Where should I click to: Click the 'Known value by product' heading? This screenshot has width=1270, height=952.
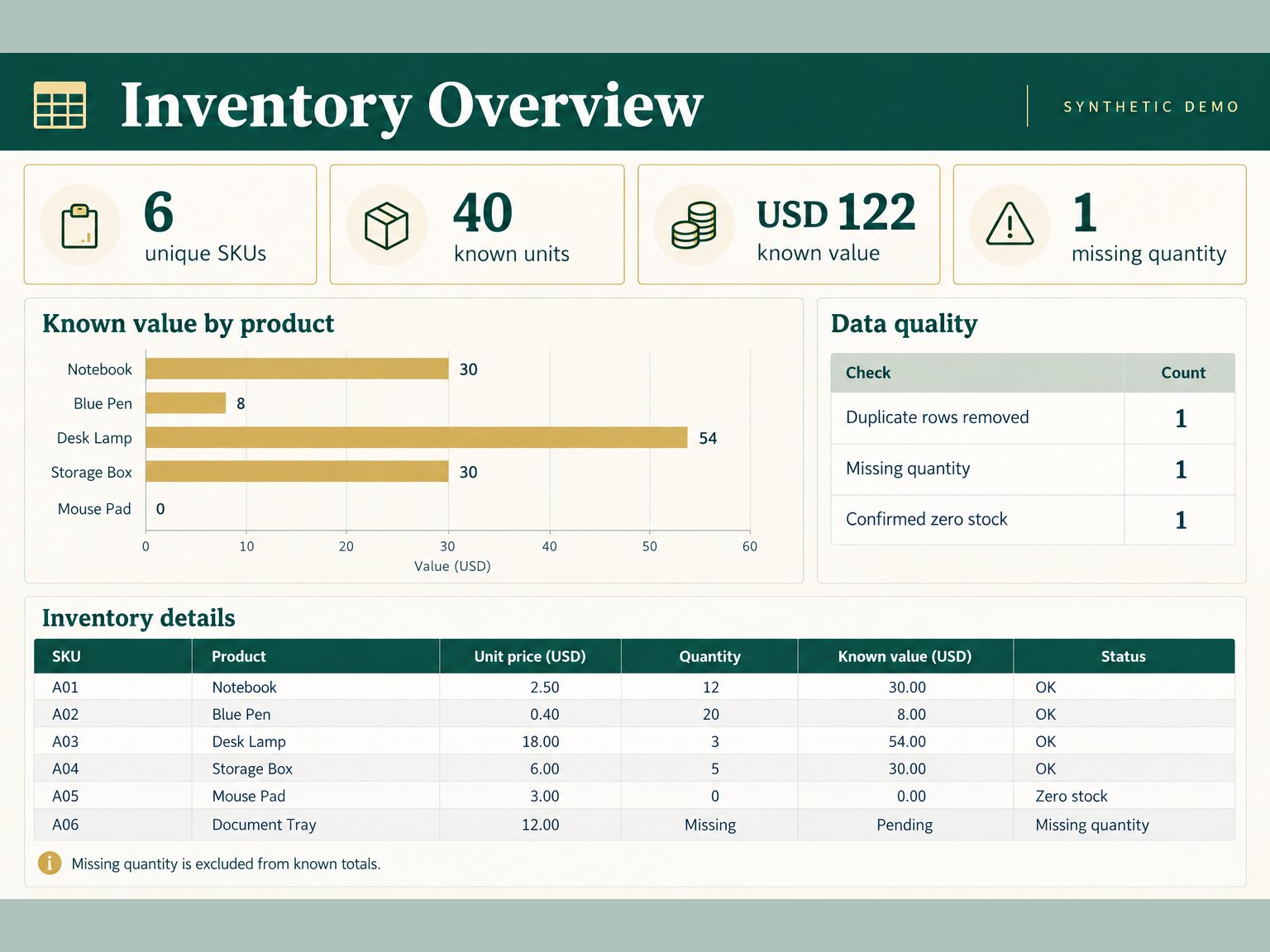pos(188,323)
